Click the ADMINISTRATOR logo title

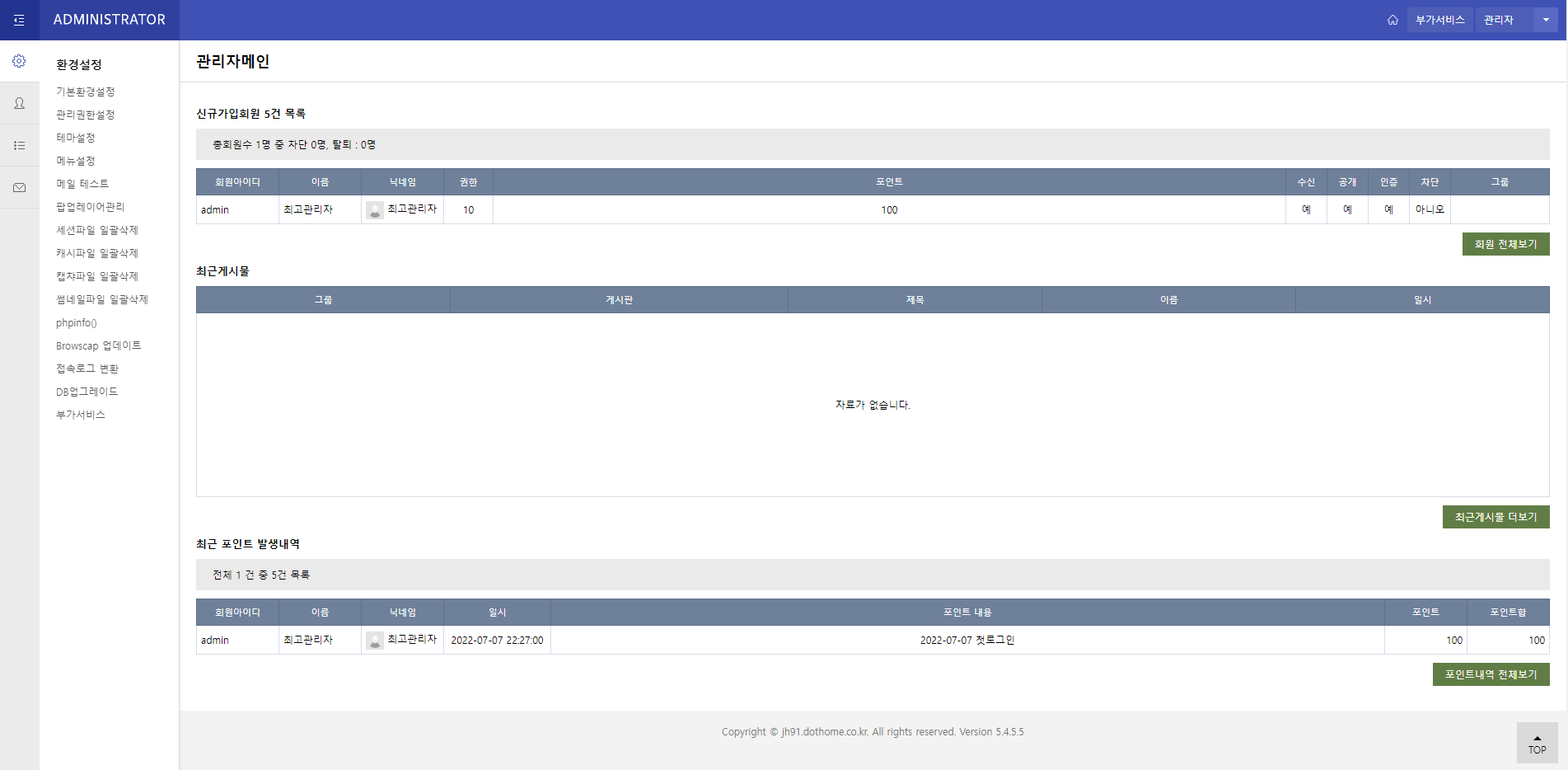[x=109, y=20]
